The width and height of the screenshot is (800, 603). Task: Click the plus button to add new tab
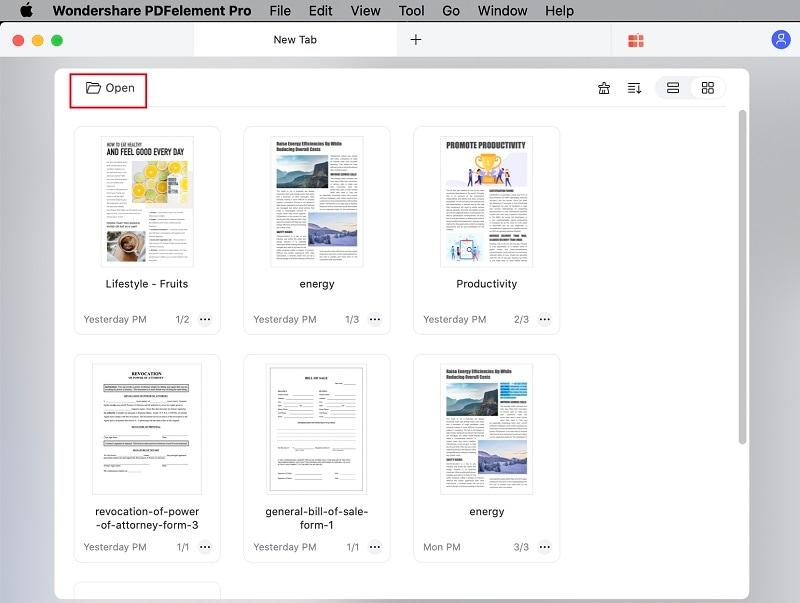pos(413,41)
